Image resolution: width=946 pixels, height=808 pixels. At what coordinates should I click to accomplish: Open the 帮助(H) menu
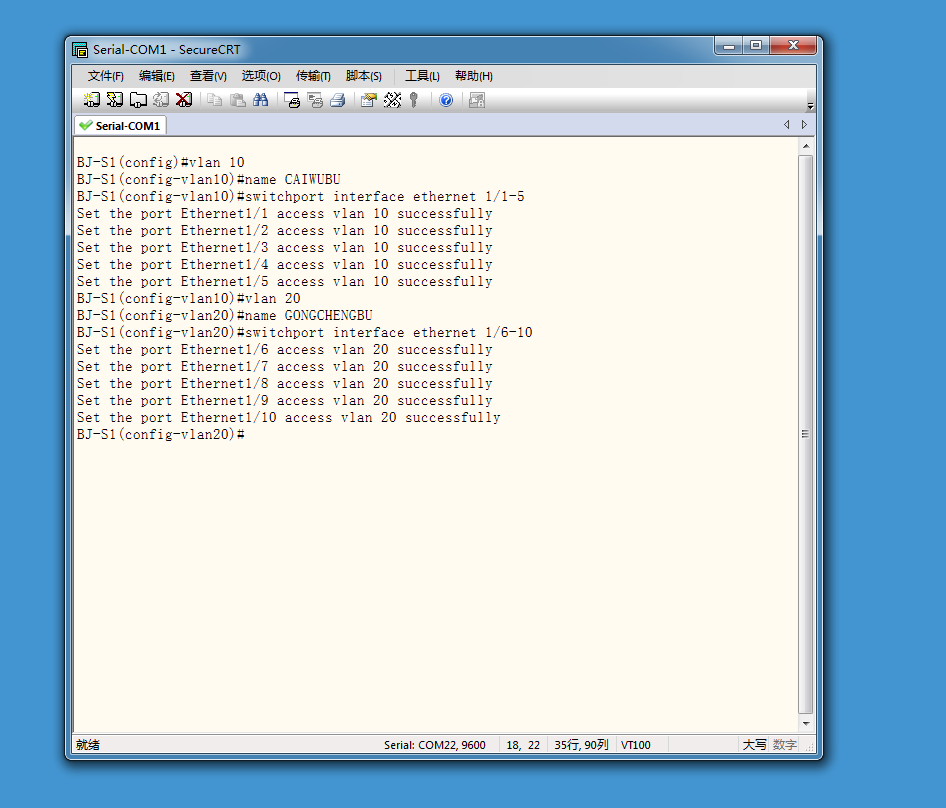pyautogui.click(x=474, y=76)
